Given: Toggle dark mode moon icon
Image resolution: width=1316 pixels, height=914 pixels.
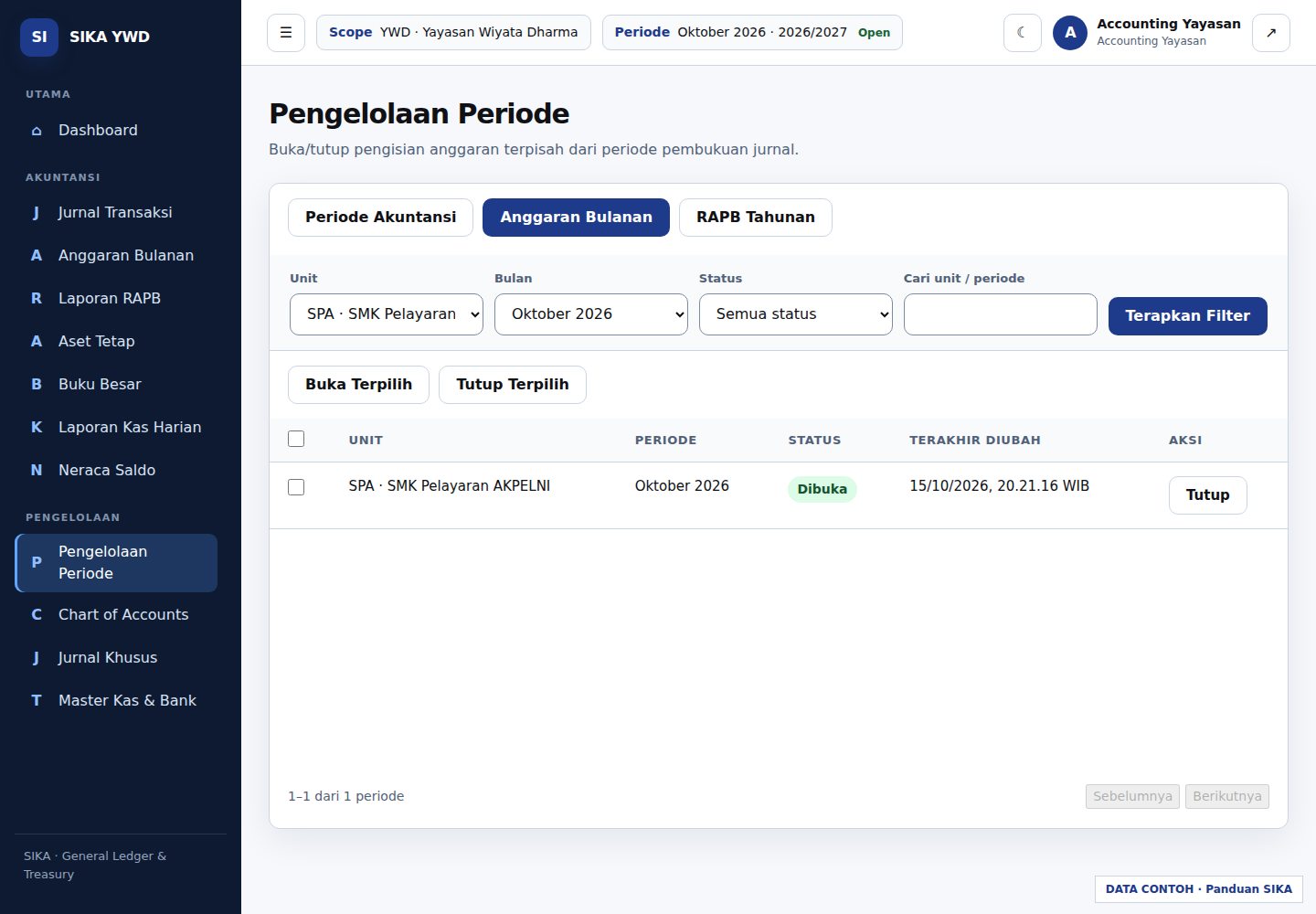Looking at the screenshot, I should tap(1023, 33).
